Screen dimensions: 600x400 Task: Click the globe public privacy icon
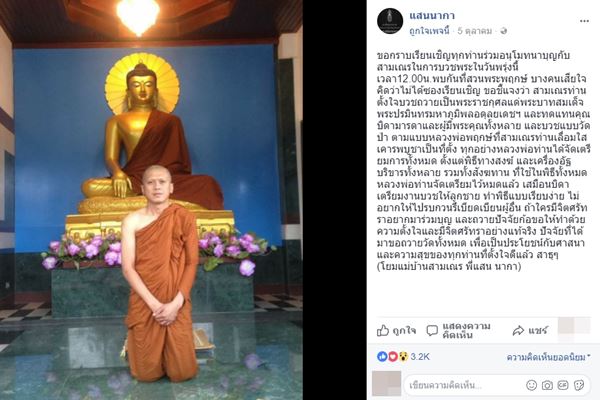pyautogui.click(x=504, y=31)
